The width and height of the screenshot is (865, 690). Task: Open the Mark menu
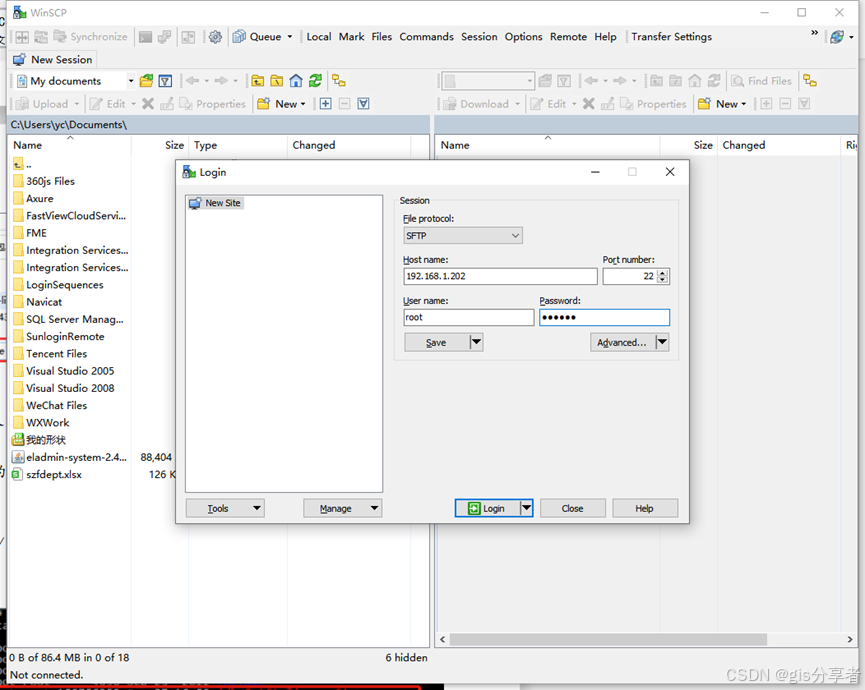(x=351, y=37)
